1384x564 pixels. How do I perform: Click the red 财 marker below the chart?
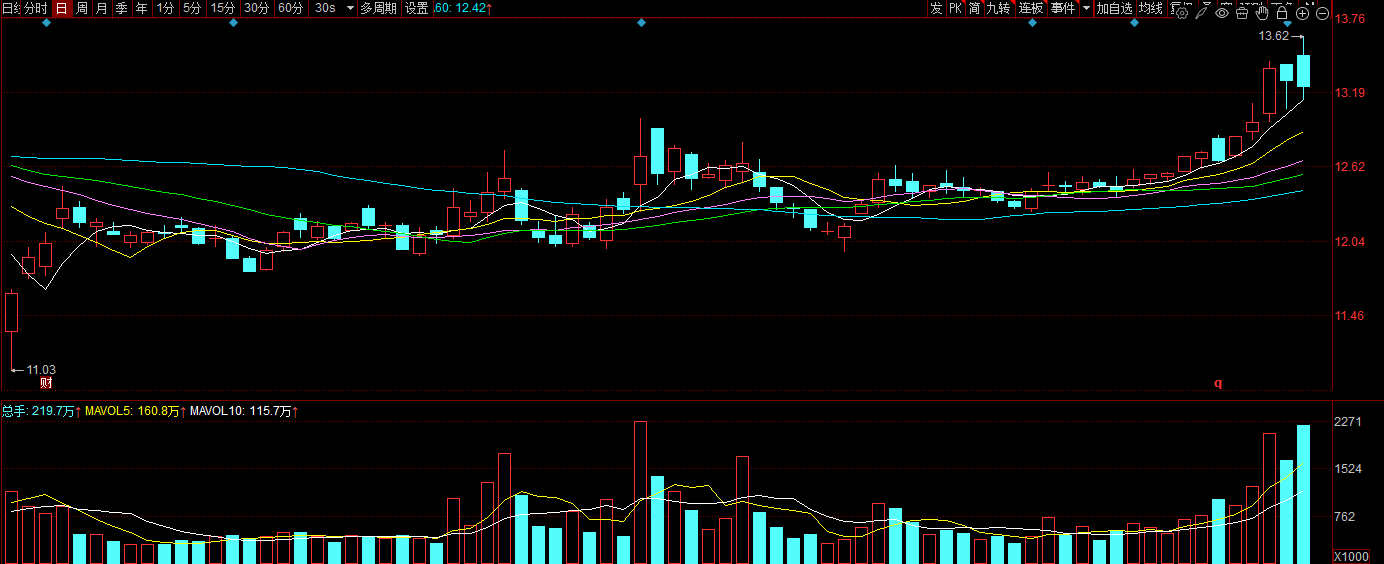pos(45,382)
